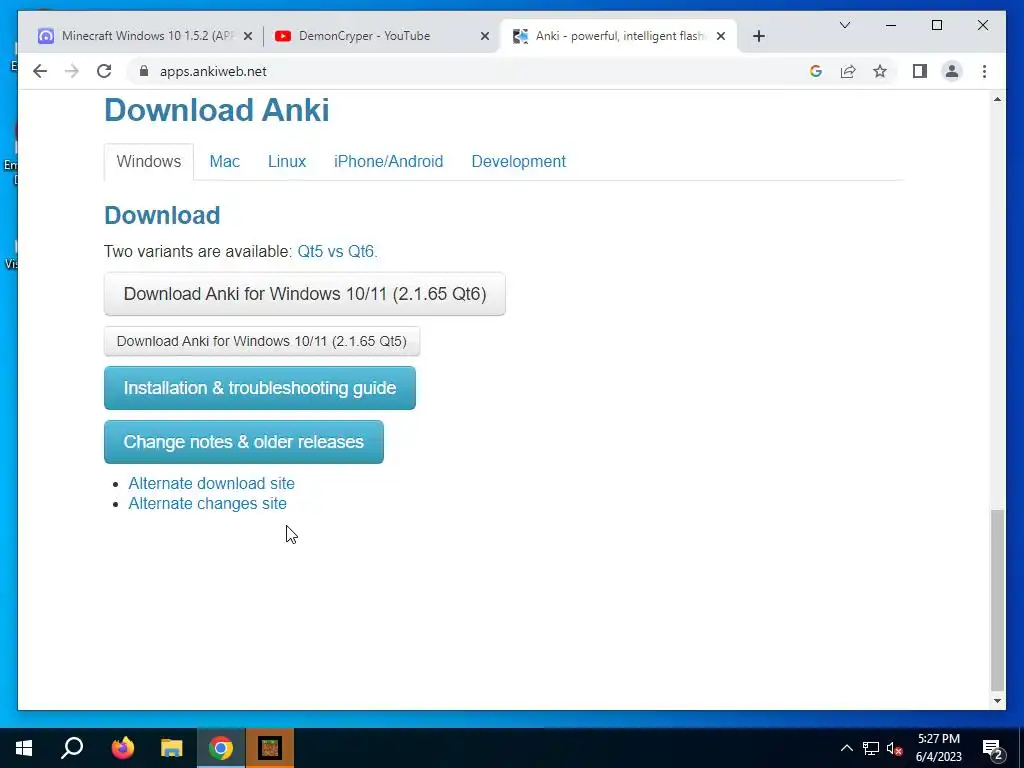Open the notification center icon
Image resolution: width=1024 pixels, height=768 pixels.
pyautogui.click(x=993, y=749)
